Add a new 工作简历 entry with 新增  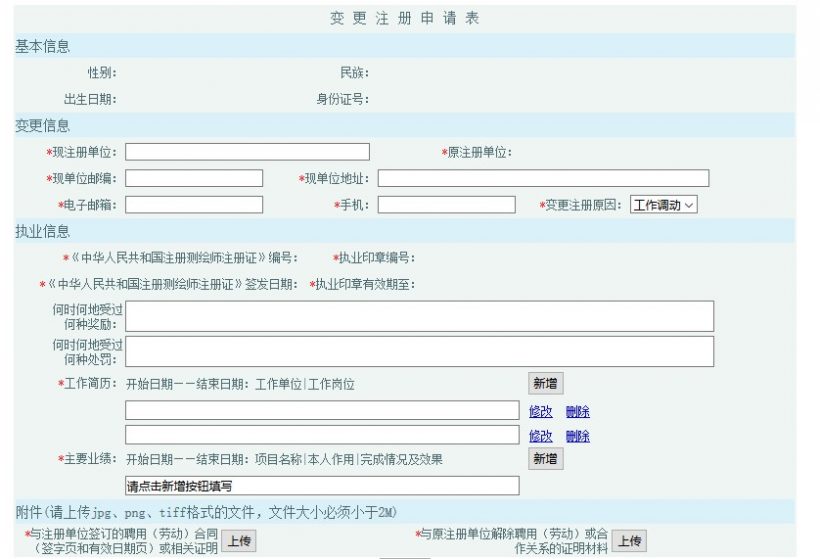[545, 383]
